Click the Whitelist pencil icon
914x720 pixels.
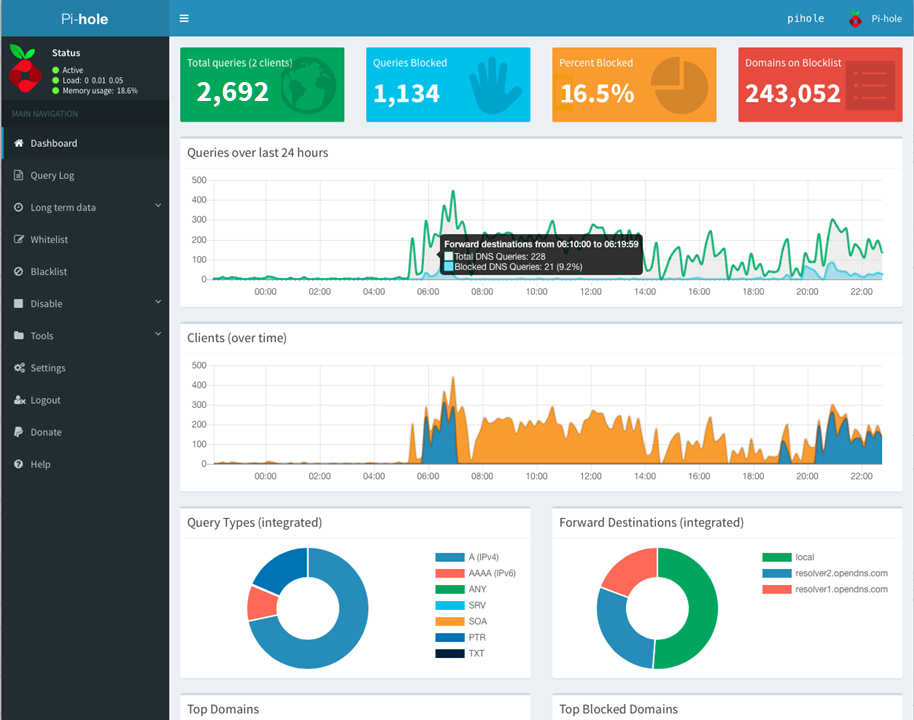tap(18, 239)
